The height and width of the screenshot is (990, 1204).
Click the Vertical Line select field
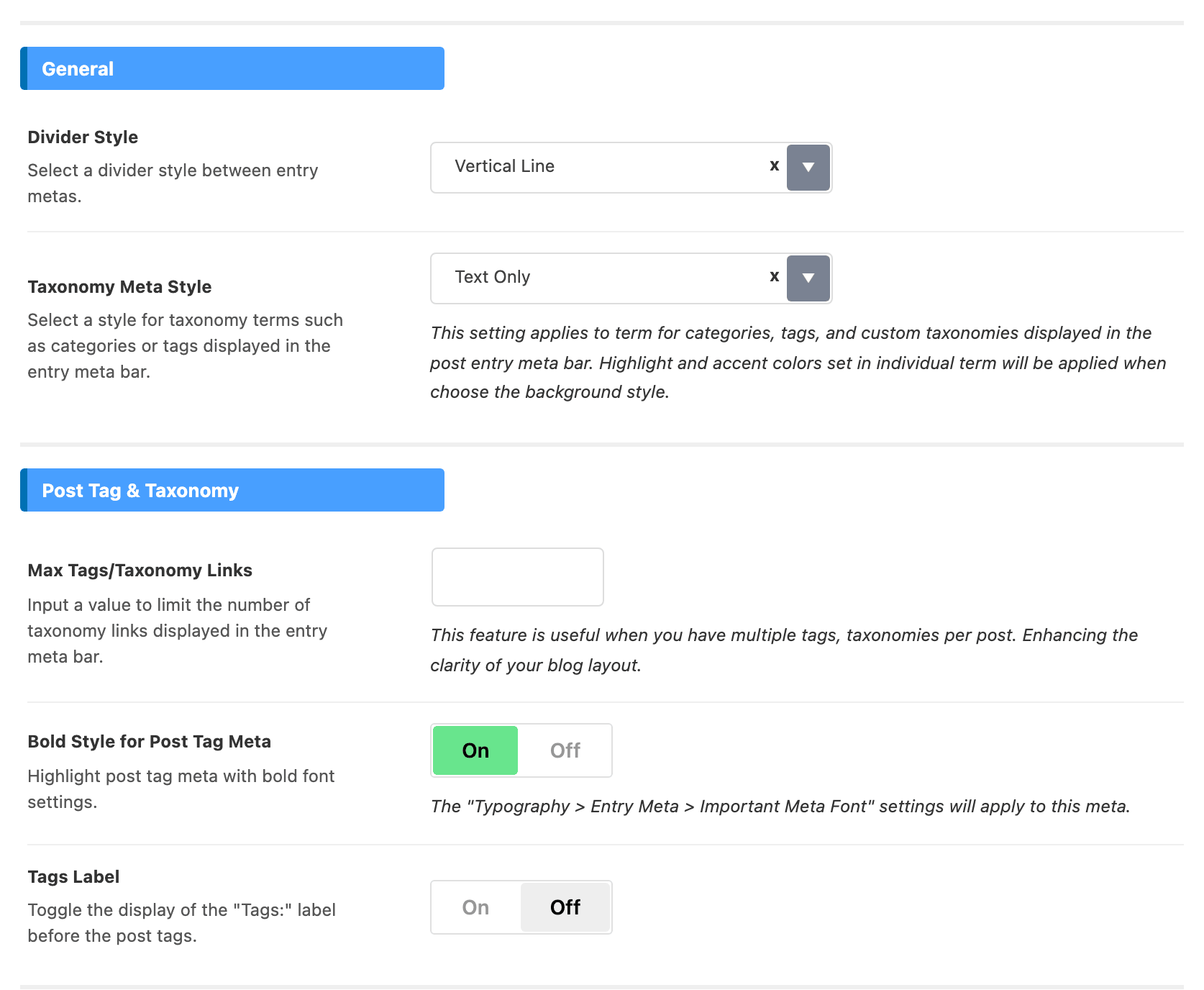coord(631,168)
